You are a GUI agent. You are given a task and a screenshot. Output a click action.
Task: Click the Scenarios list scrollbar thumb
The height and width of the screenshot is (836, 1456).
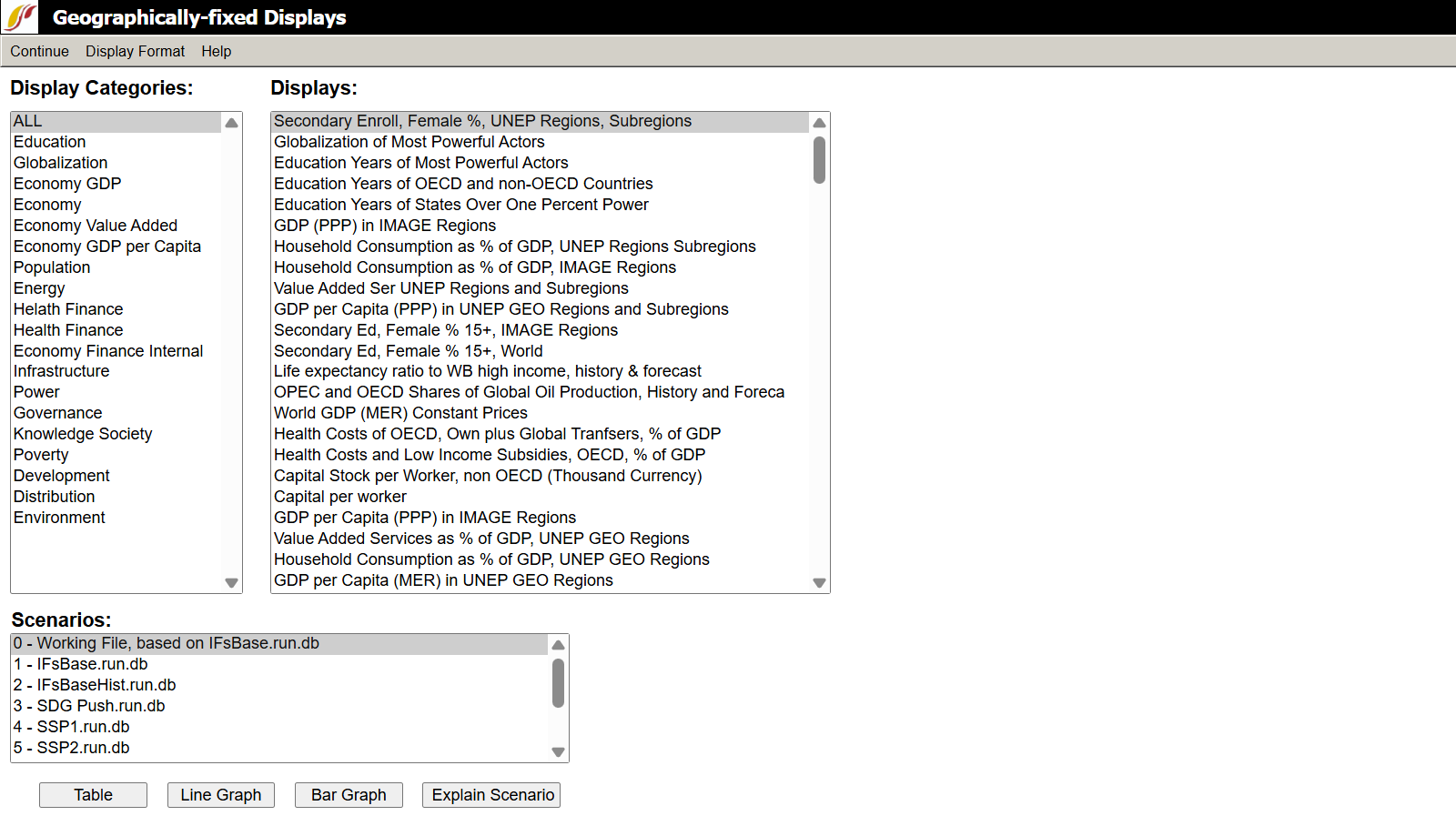[558, 683]
